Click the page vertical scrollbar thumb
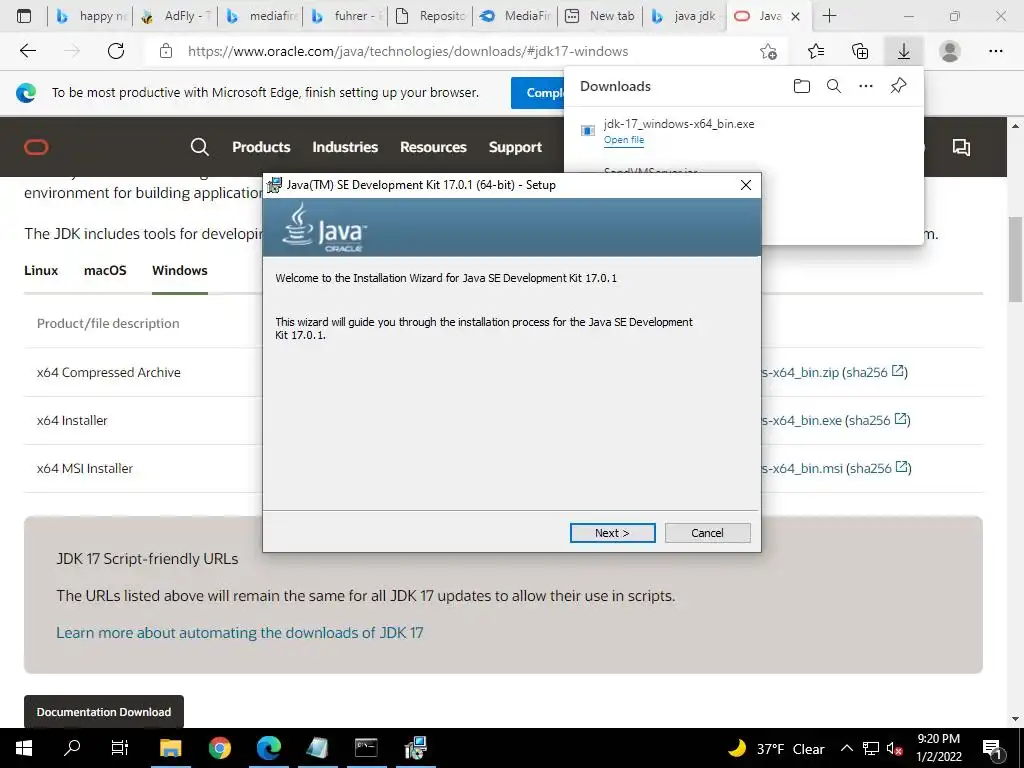 tap(1015, 259)
